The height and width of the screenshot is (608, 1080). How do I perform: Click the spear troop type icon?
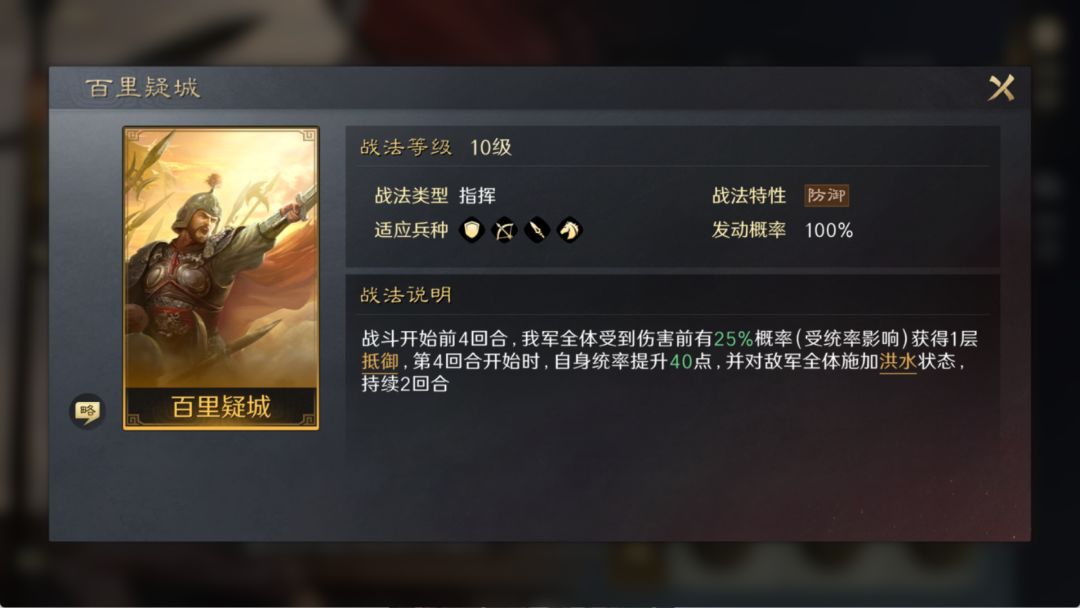537,230
